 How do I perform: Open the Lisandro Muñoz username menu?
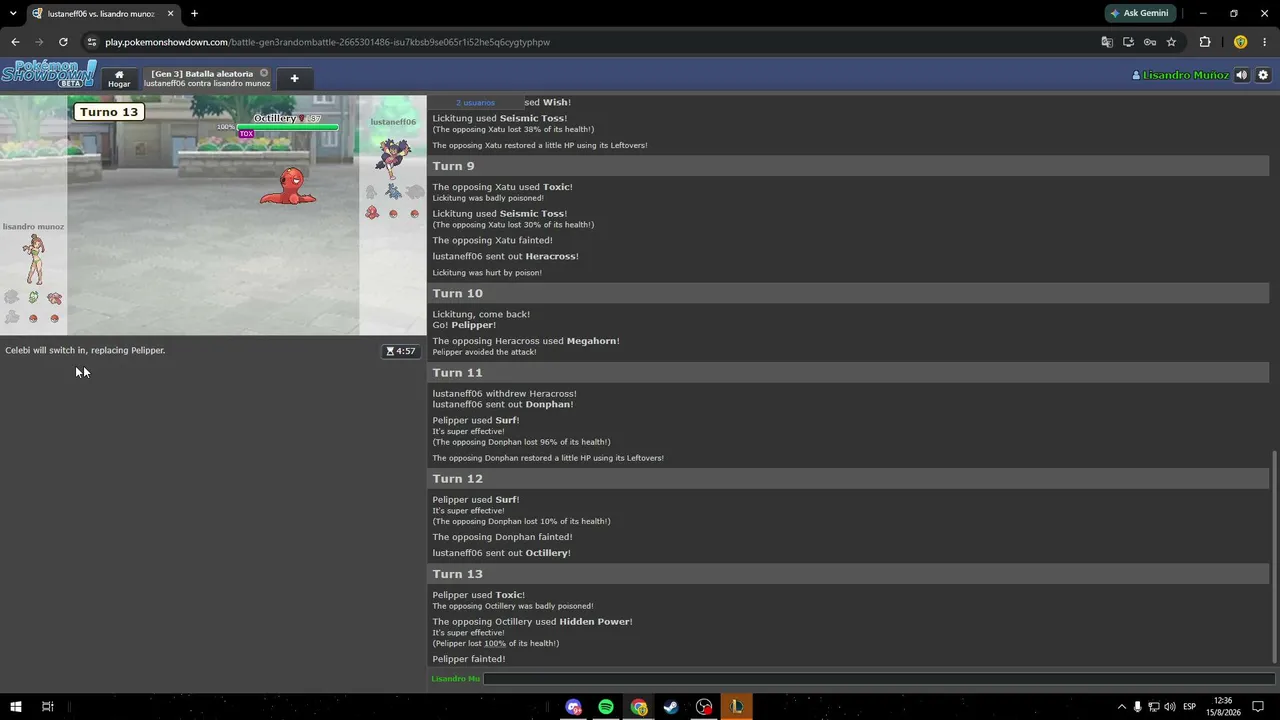click(x=1180, y=75)
